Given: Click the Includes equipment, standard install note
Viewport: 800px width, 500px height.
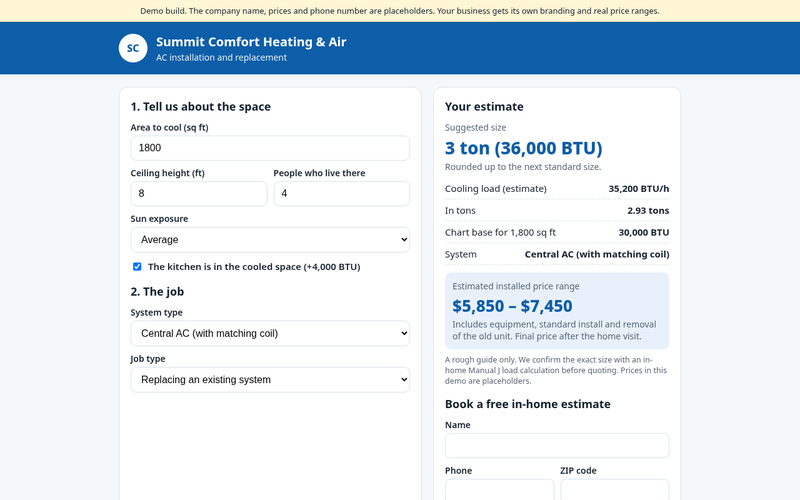Looking at the screenshot, I should [x=554, y=330].
